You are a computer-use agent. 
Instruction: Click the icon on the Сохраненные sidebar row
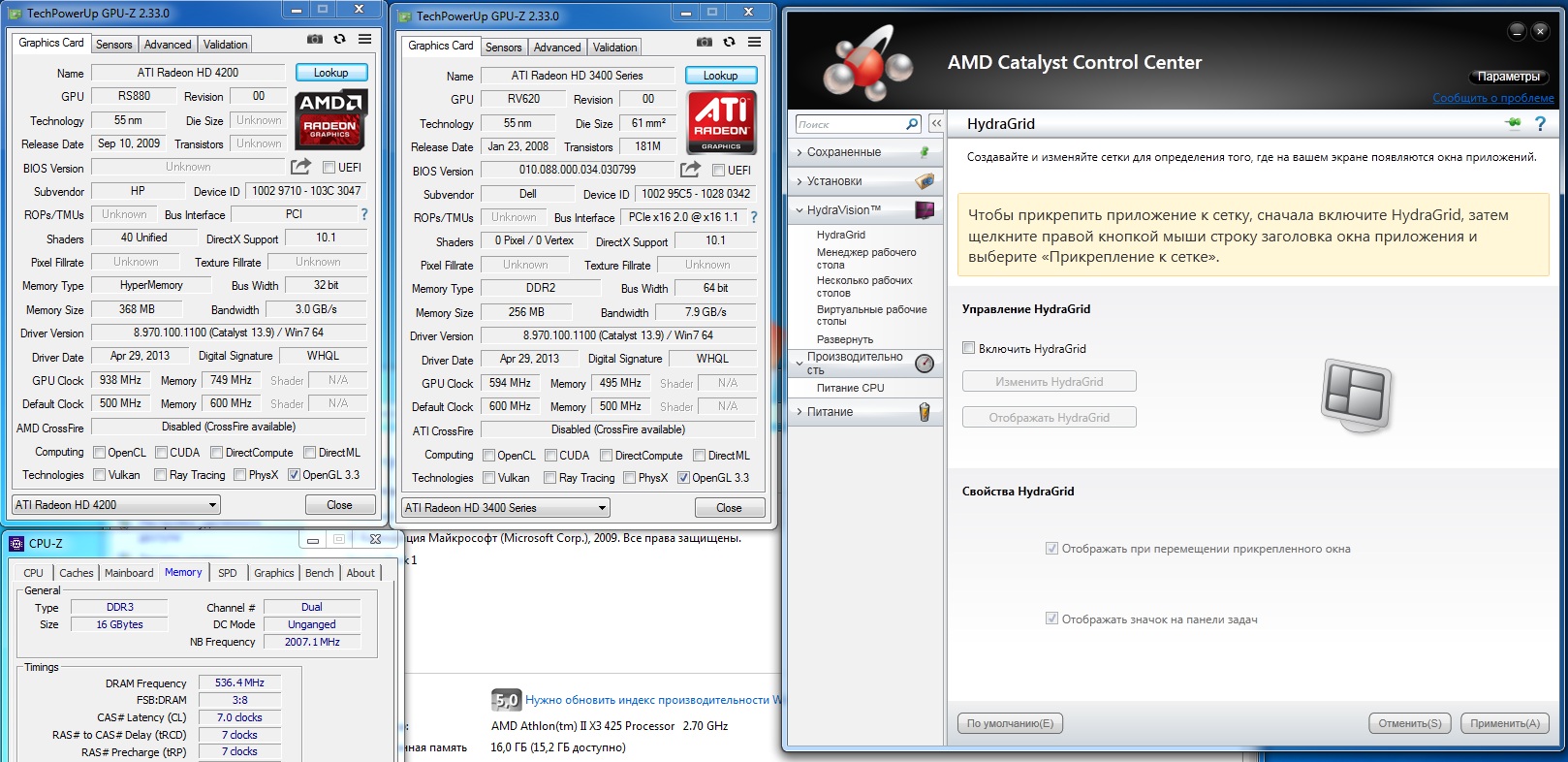coord(925,152)
